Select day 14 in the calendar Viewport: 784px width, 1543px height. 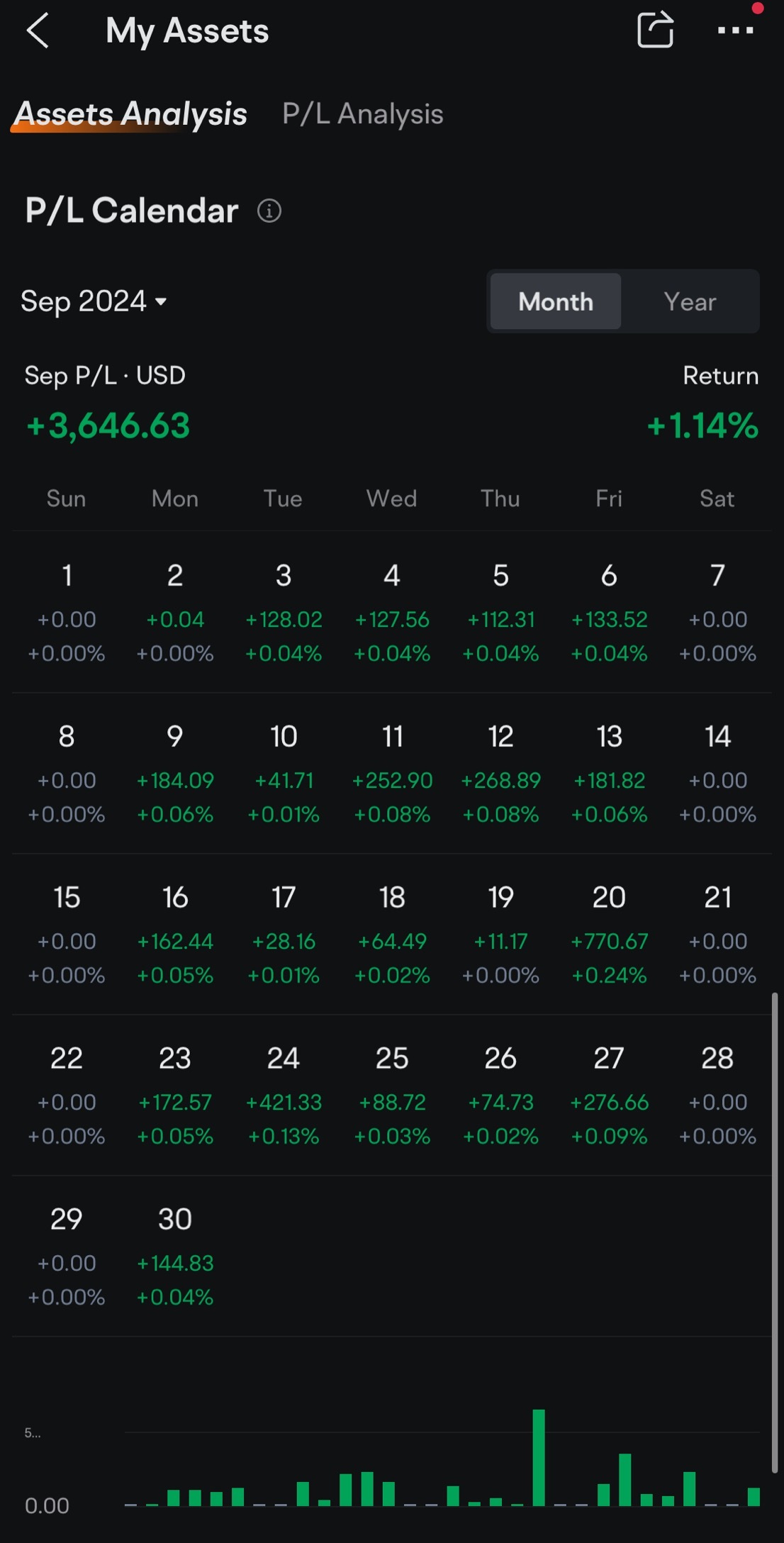coord(717,773)
